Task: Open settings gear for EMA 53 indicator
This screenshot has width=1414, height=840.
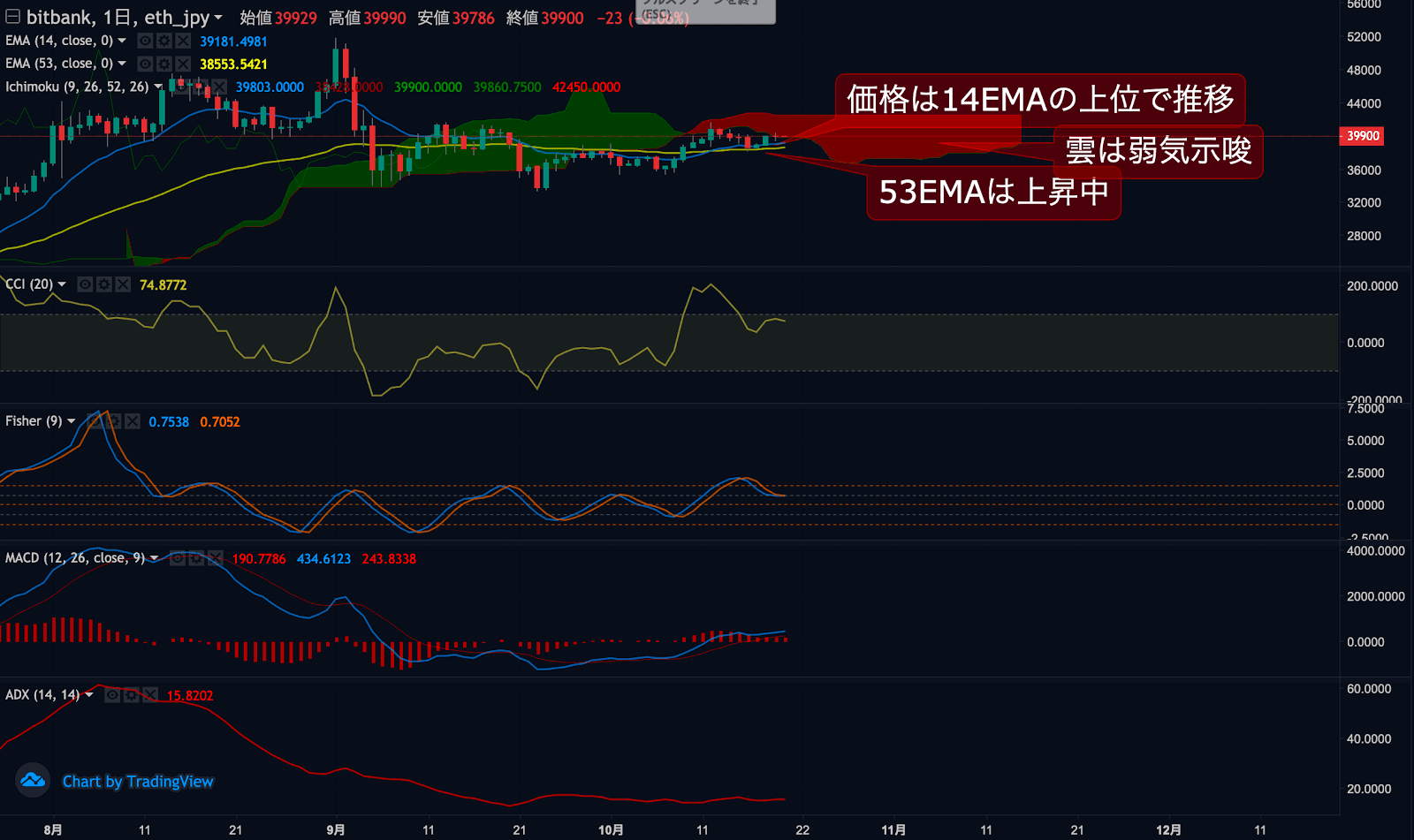Action: (163, 64)
